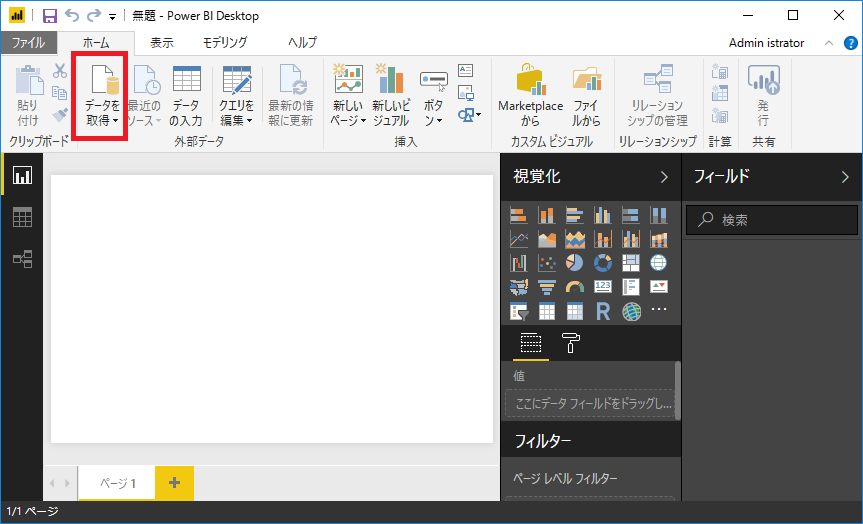Select the stacked column chart visual

tap(547, 215)
